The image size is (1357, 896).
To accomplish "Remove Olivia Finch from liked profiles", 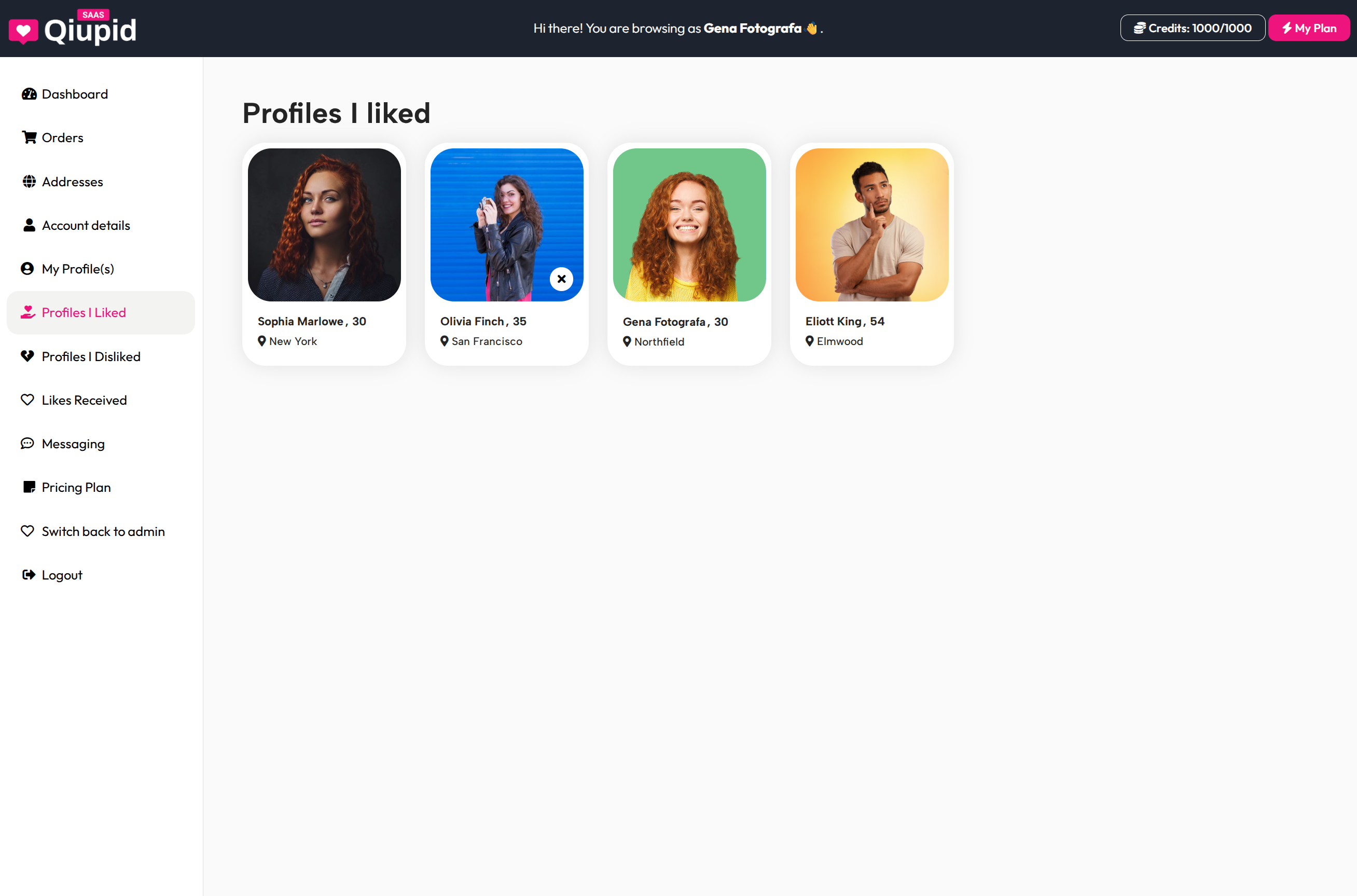I will [561, 279].
